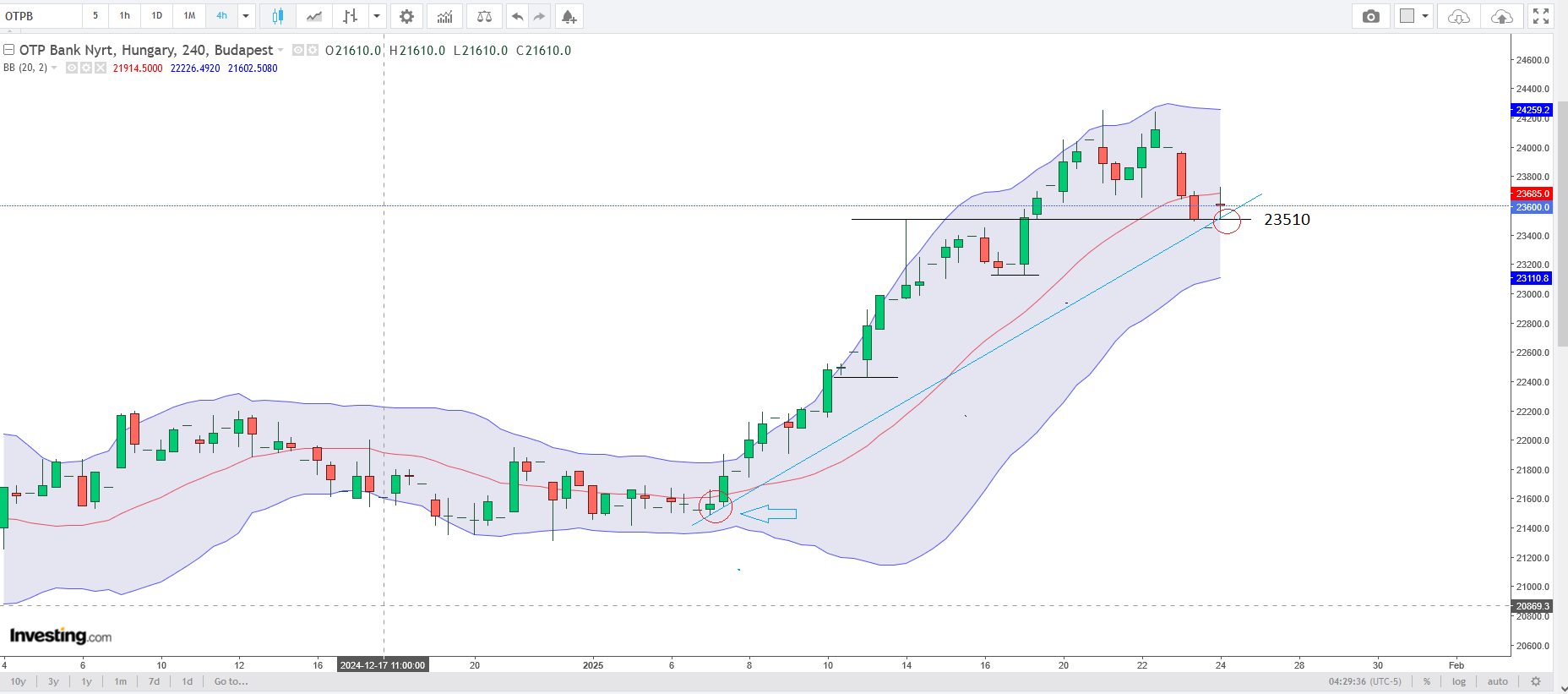Remove the BB indicator with X icon
Viewport: 1568px width, 694px height.
point(101,68)
